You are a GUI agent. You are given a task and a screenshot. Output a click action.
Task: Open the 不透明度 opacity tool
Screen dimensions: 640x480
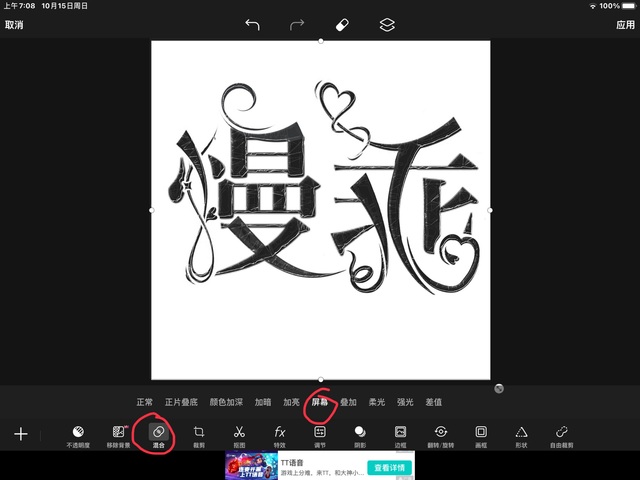click(78, 434)
